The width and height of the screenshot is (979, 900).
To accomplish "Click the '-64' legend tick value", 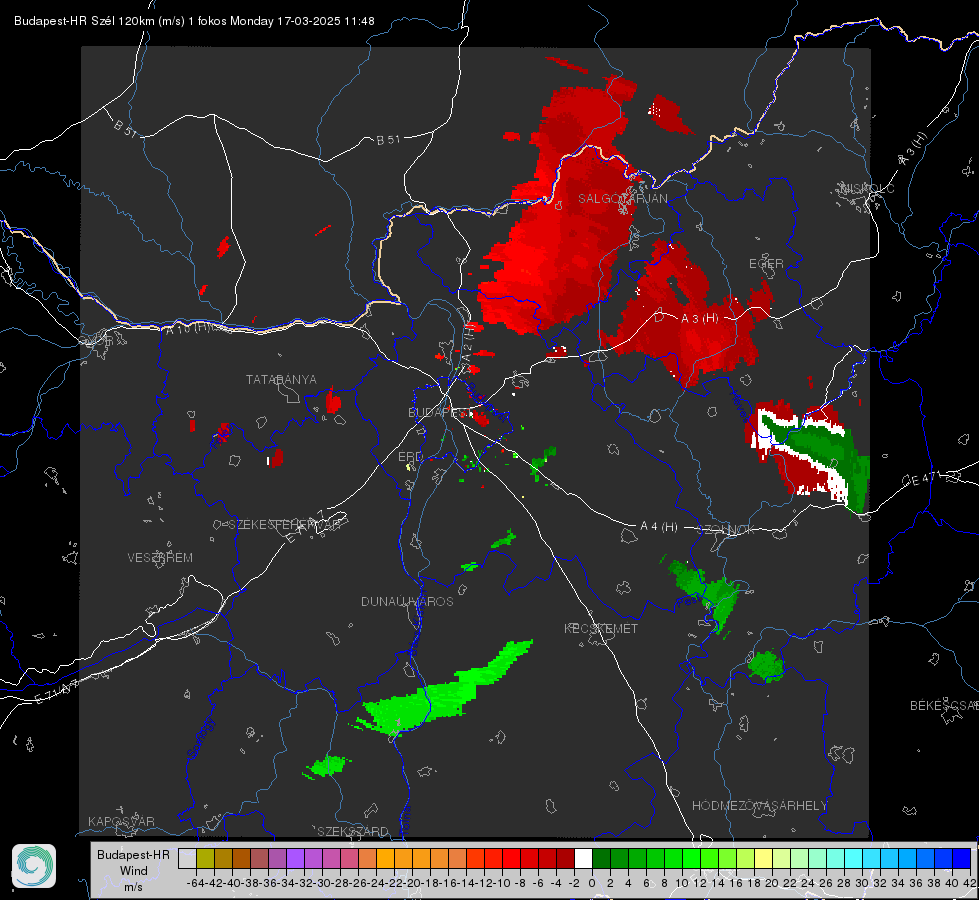I will pyautogui.click(x=196, y=883).
